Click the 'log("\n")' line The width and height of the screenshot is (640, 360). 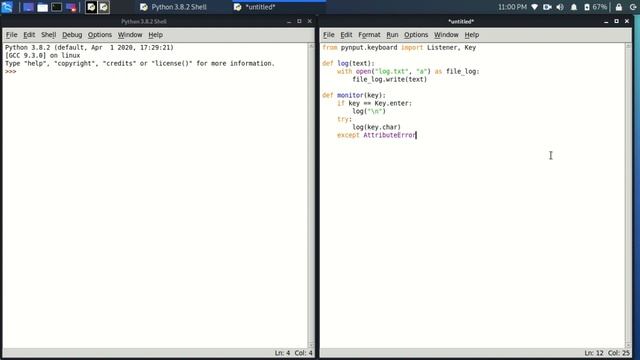coord(369,111)
